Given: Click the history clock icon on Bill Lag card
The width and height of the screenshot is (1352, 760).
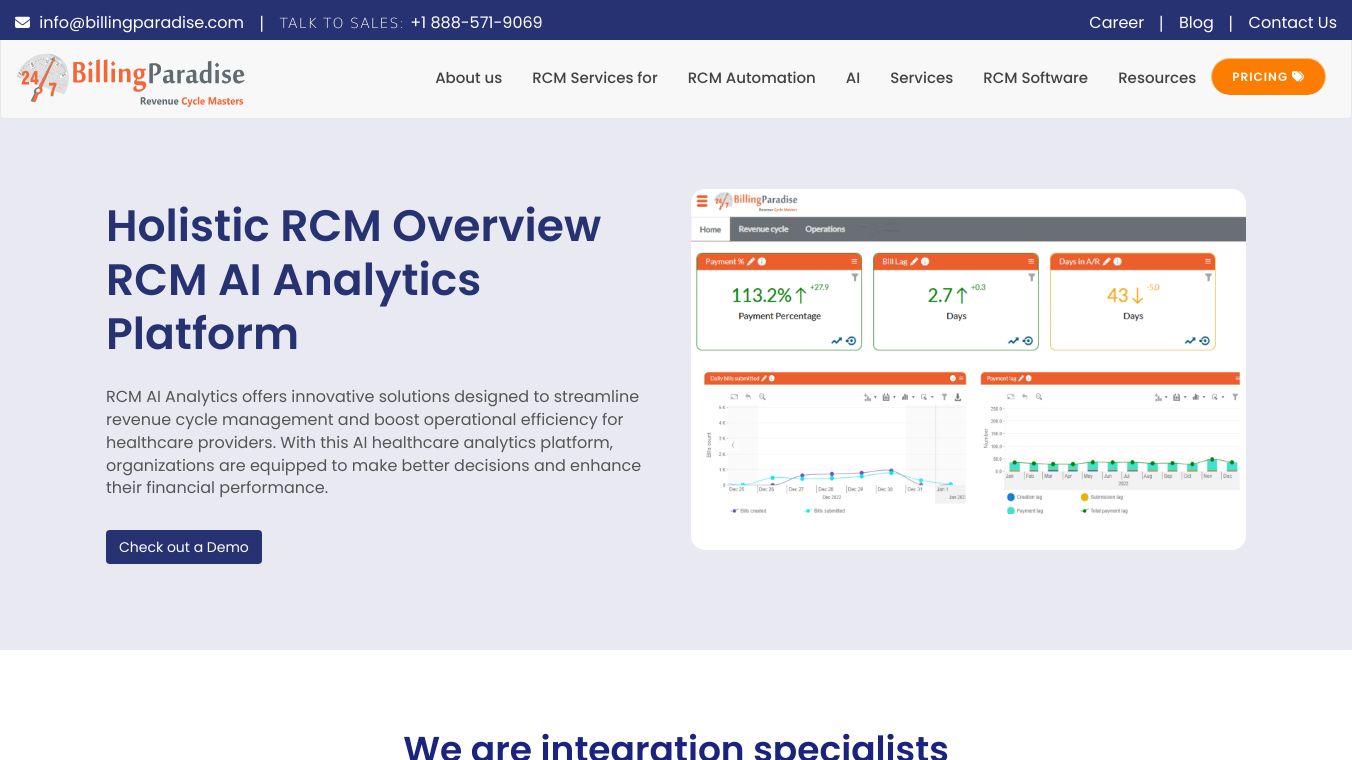Looking at the screenshot, I should (x=1028, y=341).
